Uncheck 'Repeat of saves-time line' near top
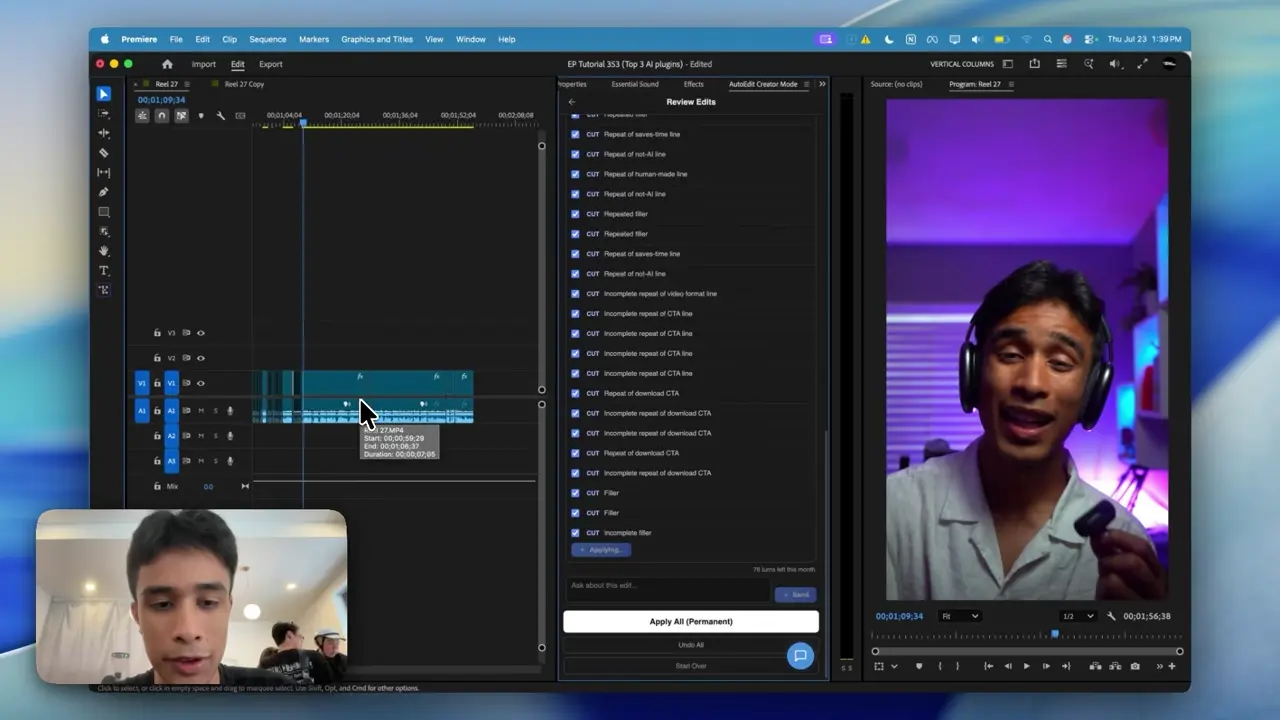Screen dimensions: 1280x720 tap(575, 134)
